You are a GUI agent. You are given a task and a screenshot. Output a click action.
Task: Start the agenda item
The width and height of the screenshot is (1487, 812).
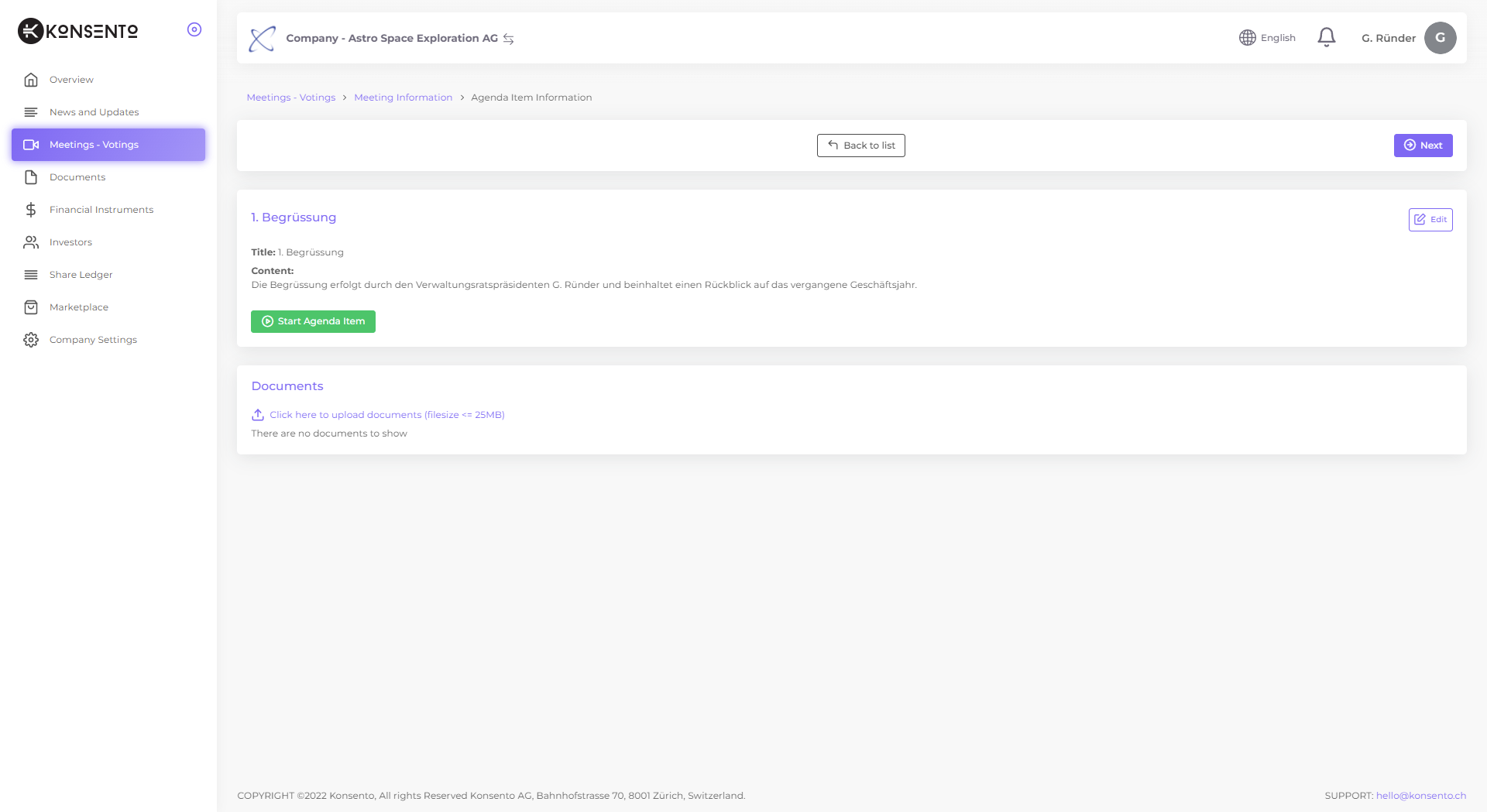tap(313, 321)
